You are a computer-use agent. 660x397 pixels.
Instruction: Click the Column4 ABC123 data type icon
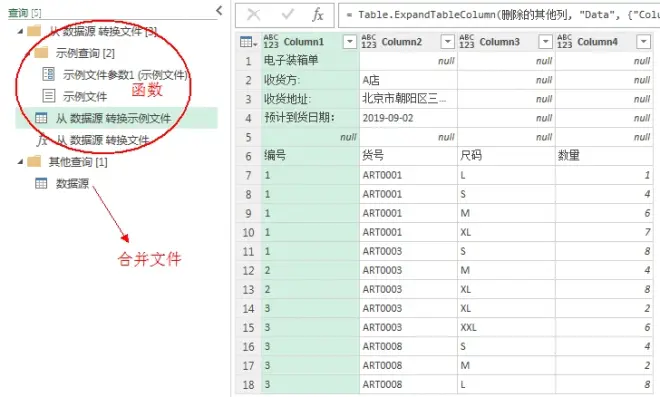click(564, 42)
